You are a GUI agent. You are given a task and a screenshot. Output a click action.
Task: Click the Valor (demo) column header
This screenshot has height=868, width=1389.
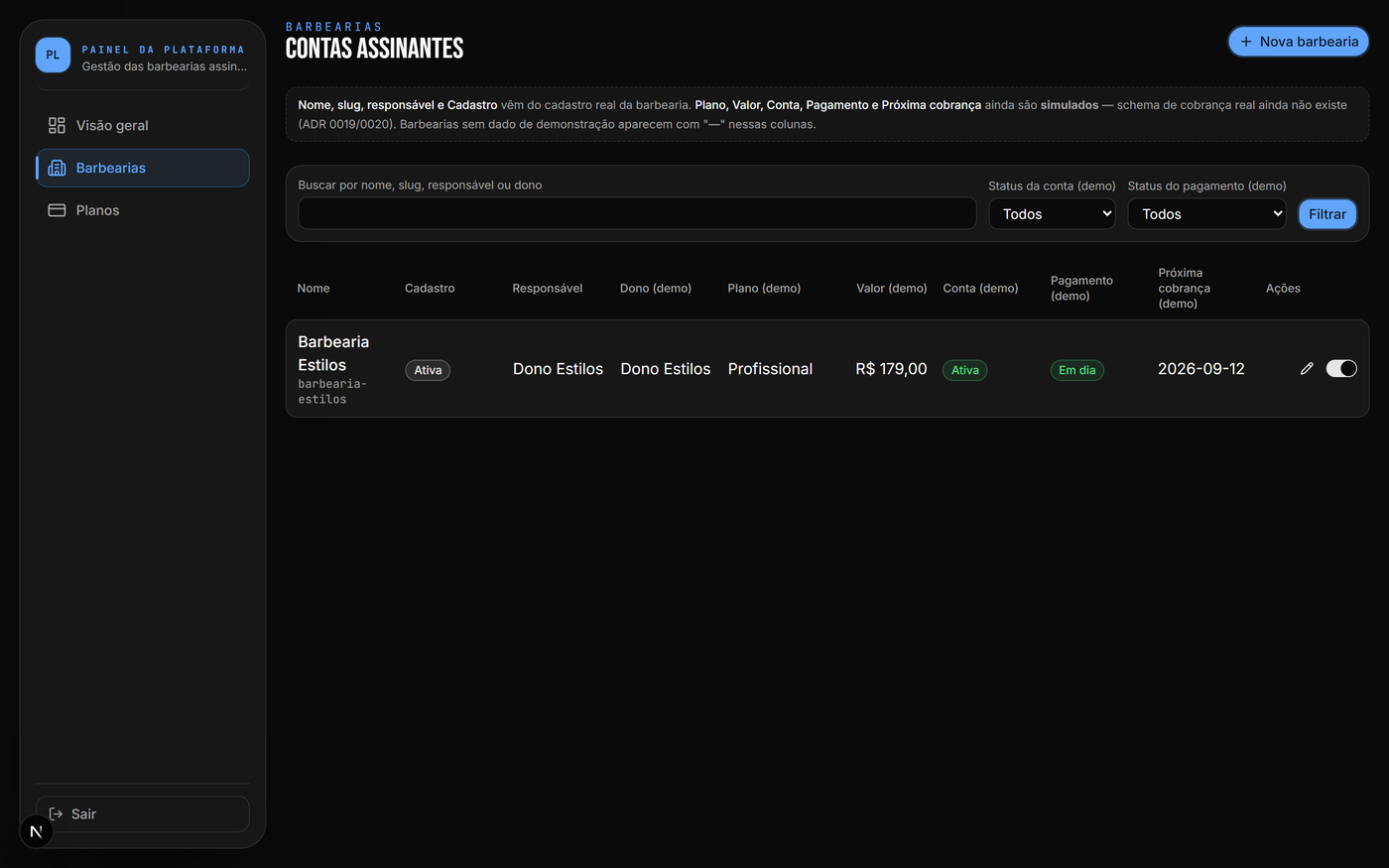tap(891, 288)
